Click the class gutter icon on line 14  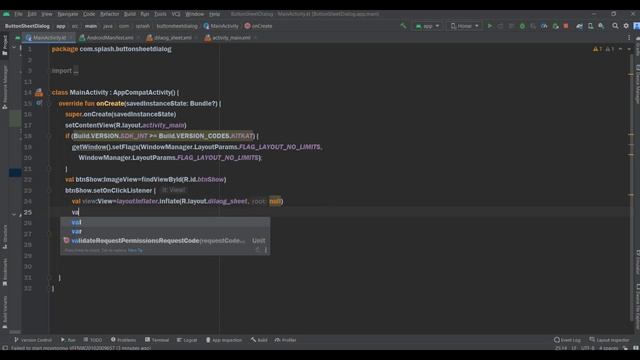(39, 93)
